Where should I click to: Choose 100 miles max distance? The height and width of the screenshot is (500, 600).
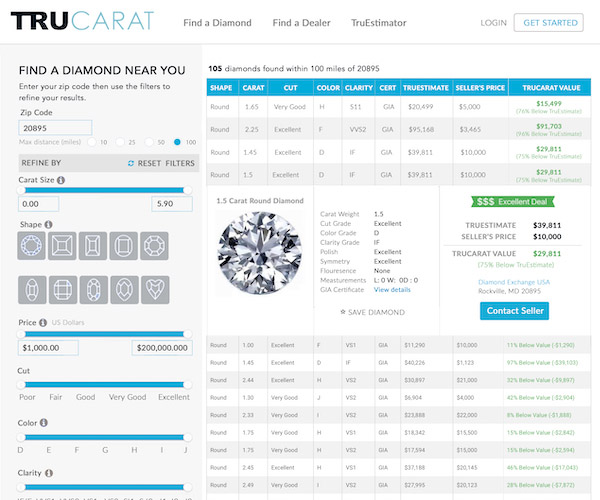(x=177, y=142)
